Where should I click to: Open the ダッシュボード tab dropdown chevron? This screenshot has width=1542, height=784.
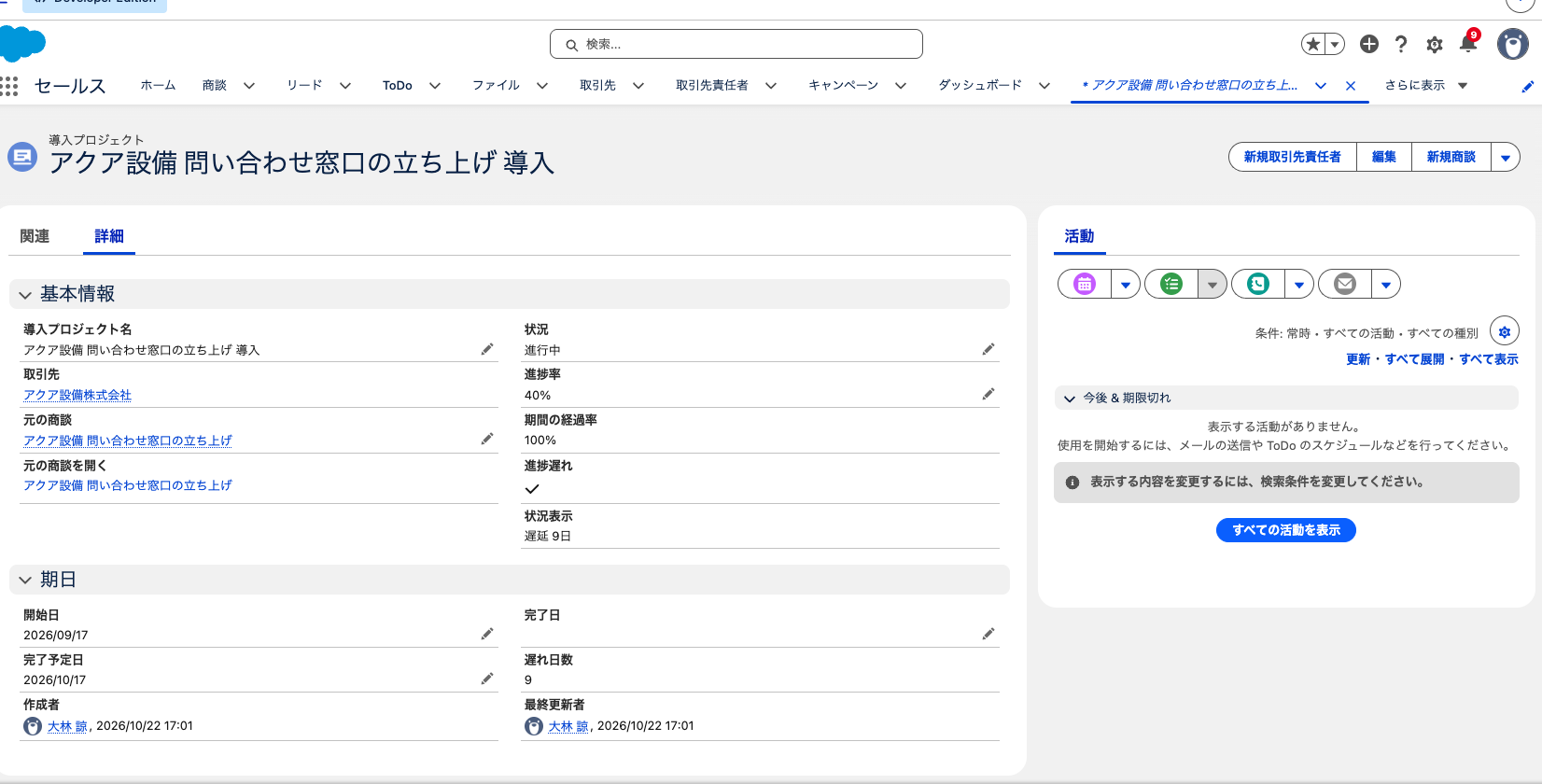click(x=1044, y=86)
